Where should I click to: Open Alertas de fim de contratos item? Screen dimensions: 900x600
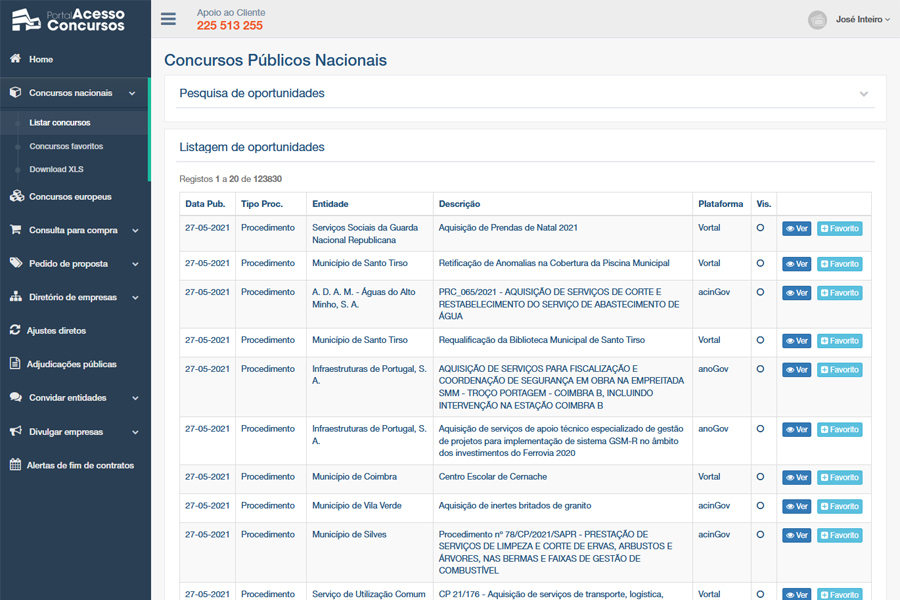[80, 465]
